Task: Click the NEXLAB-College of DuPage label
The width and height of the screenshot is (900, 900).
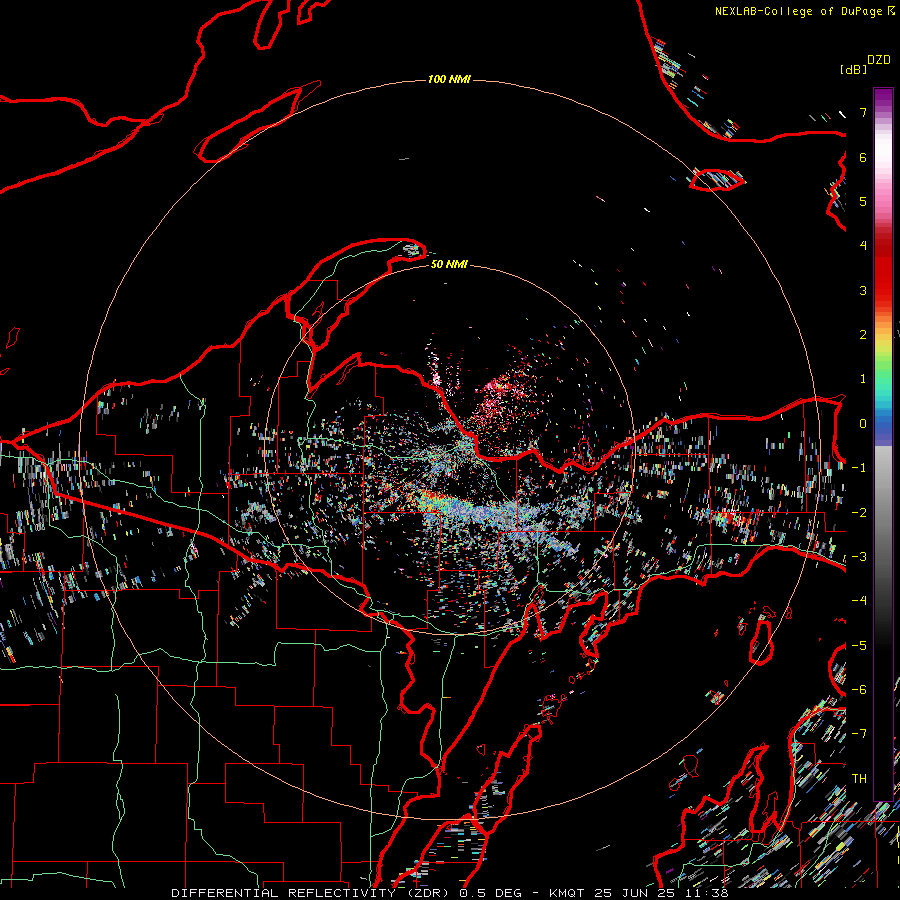Action: pos(800,11)
